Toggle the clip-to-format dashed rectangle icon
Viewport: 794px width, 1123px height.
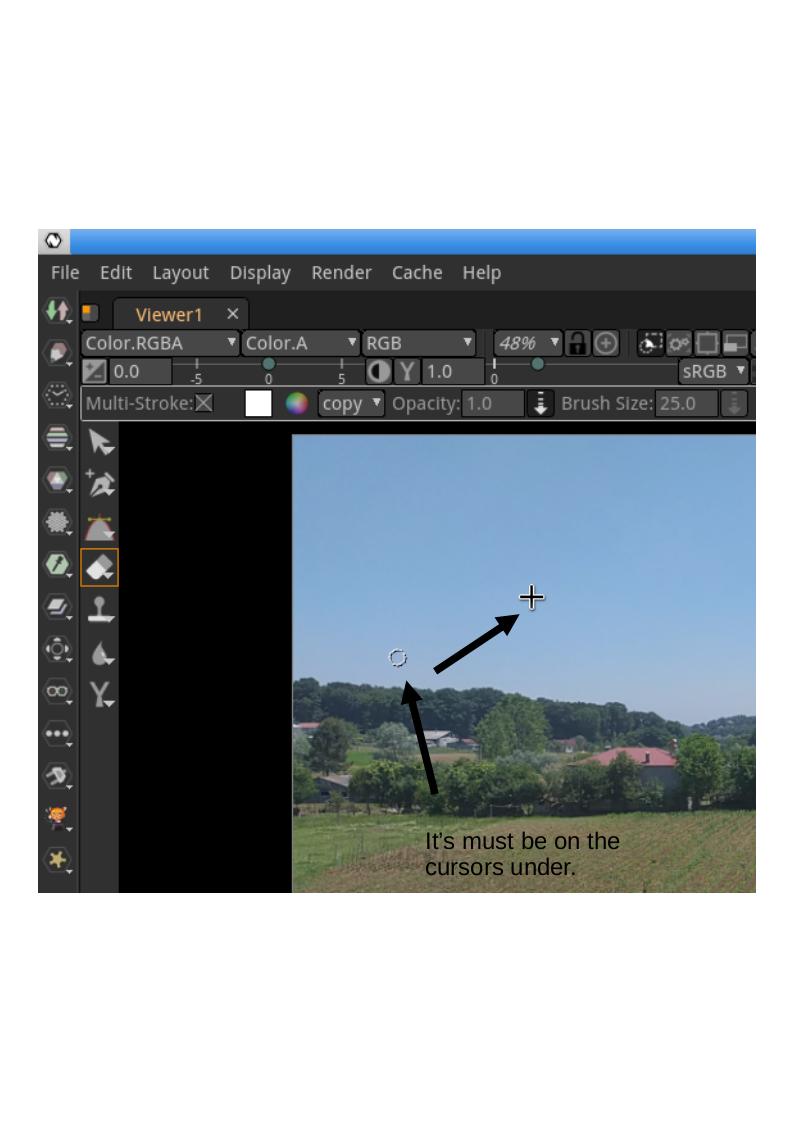pos(649,343)
